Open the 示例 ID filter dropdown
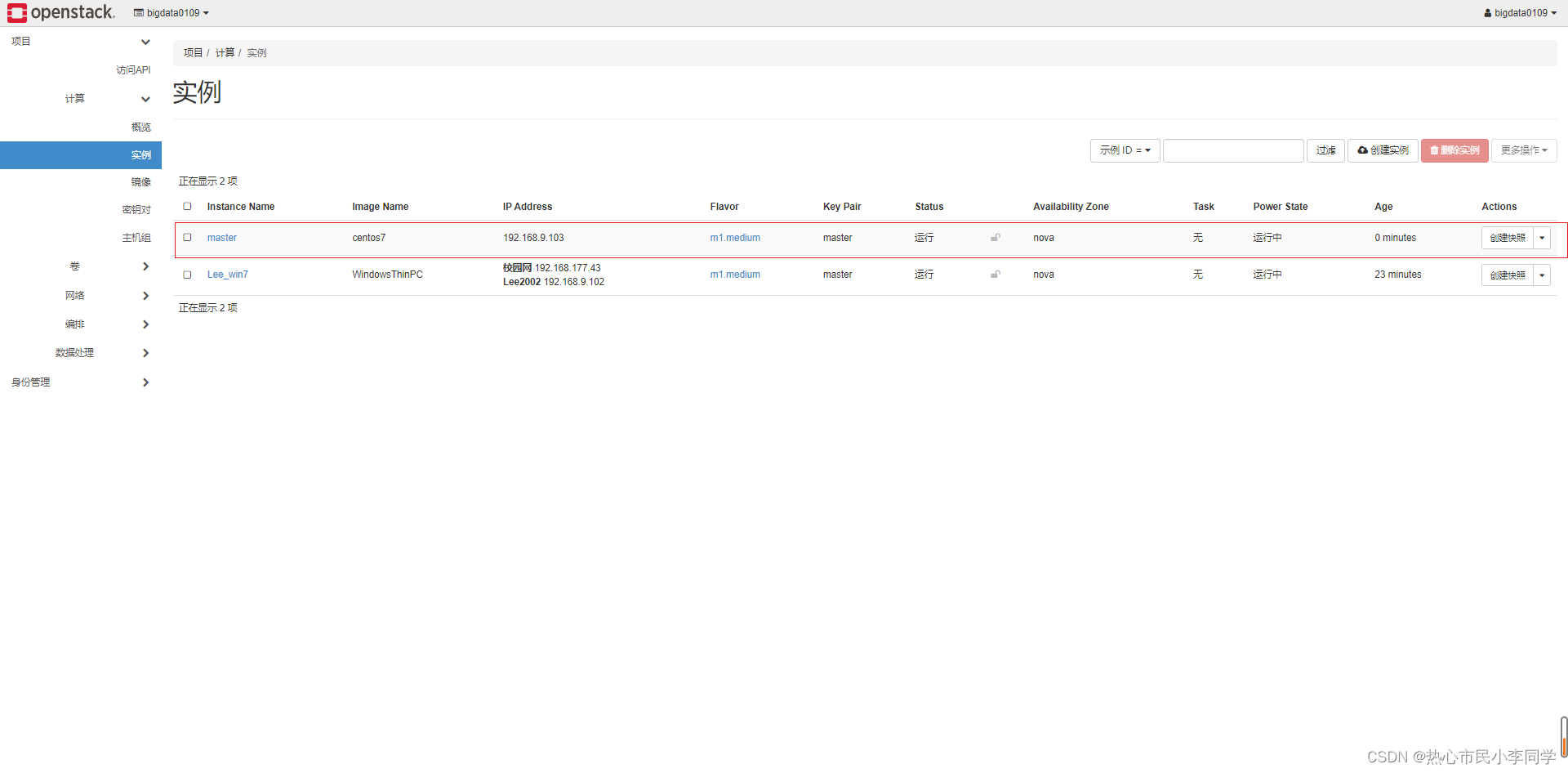Image resolution: width=1568 pixels, height=773 pixels. point(1125,150)
